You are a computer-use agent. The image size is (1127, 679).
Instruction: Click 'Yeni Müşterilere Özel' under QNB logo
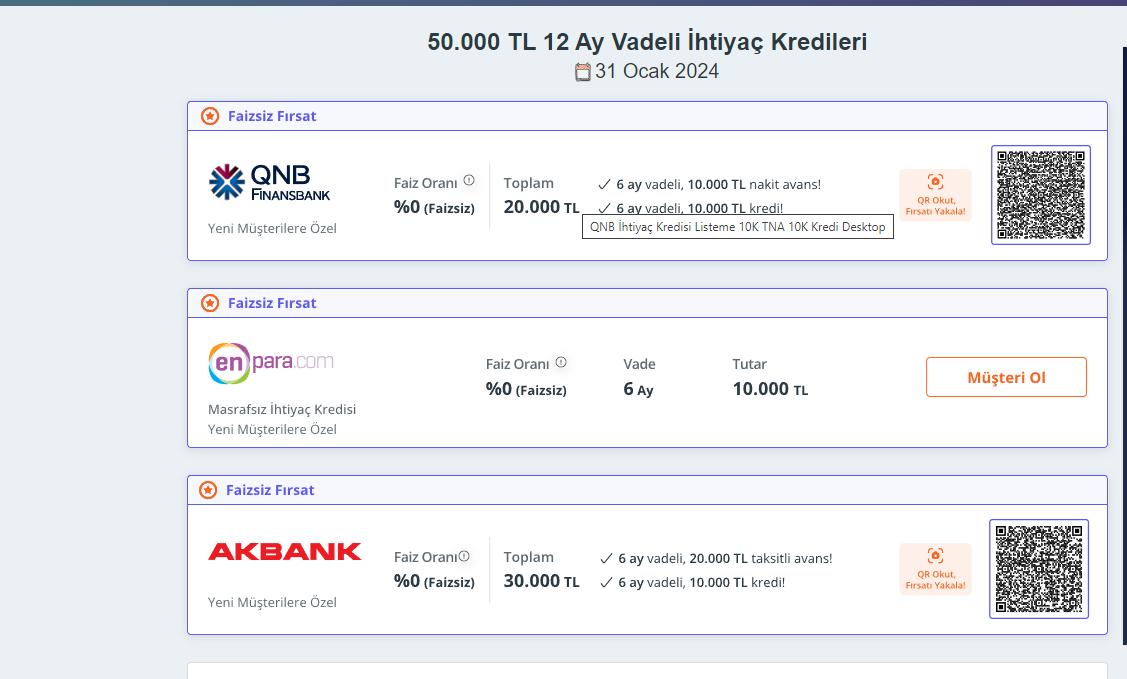pos(272,228)
